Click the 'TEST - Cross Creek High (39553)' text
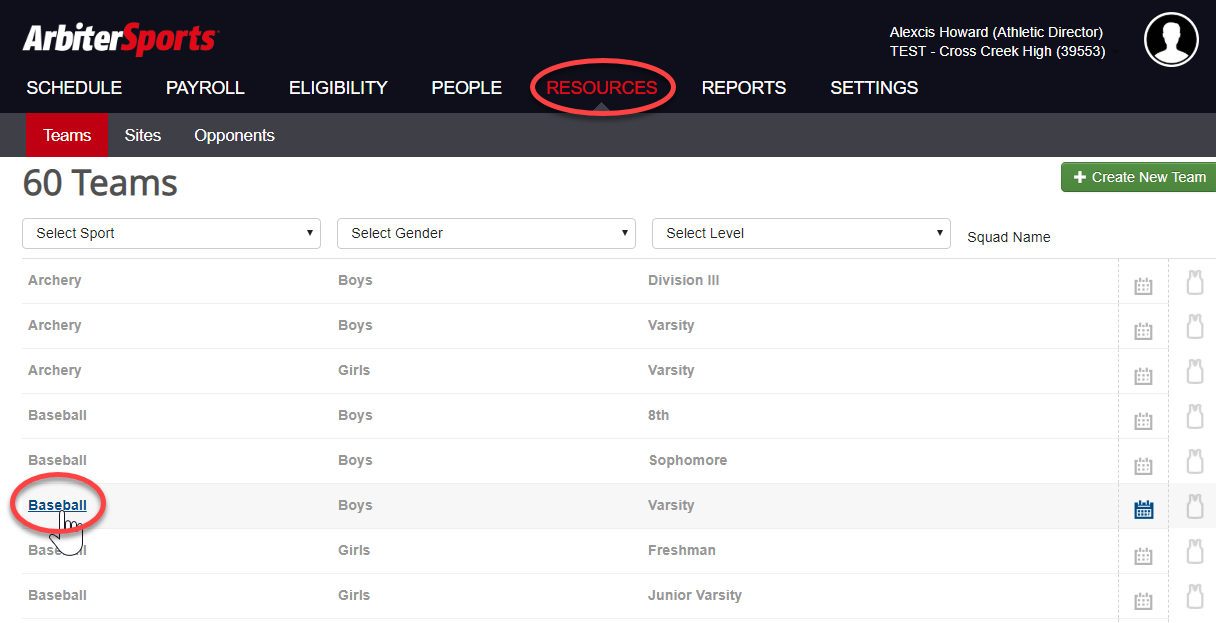The width and height of the screenshot is (1216, 623). [997, 51]
